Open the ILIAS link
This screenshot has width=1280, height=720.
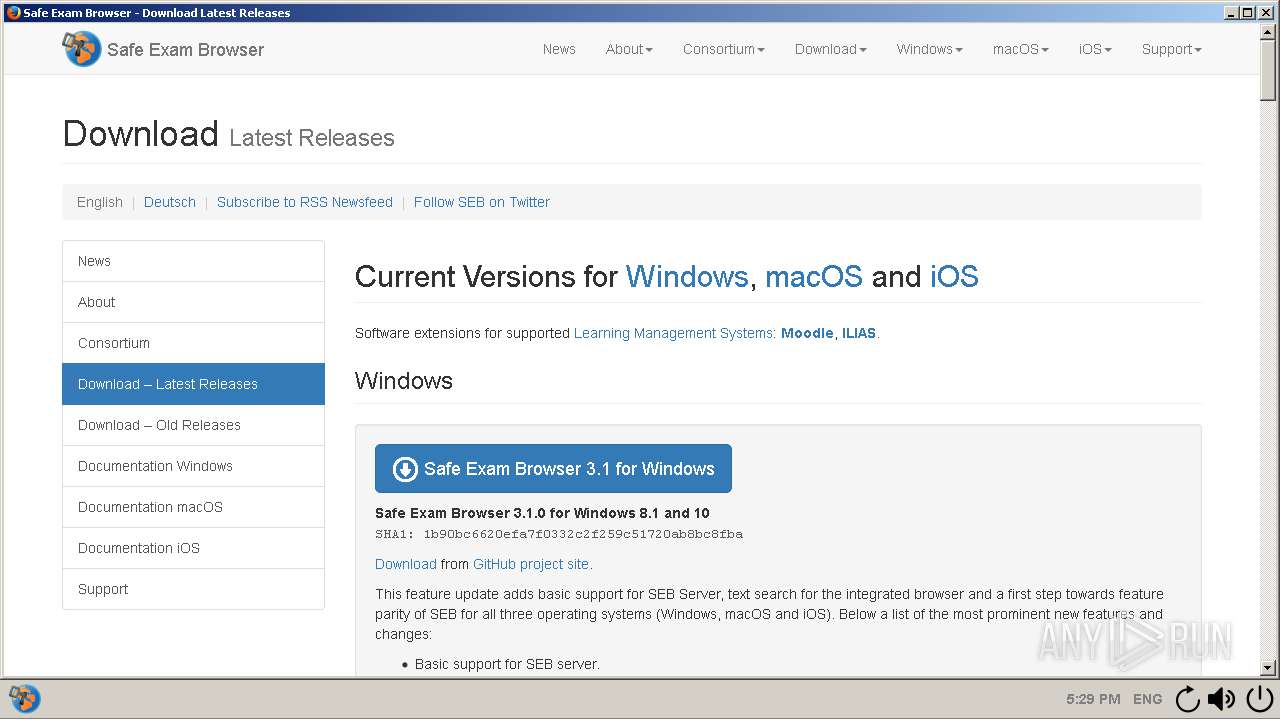859,333
